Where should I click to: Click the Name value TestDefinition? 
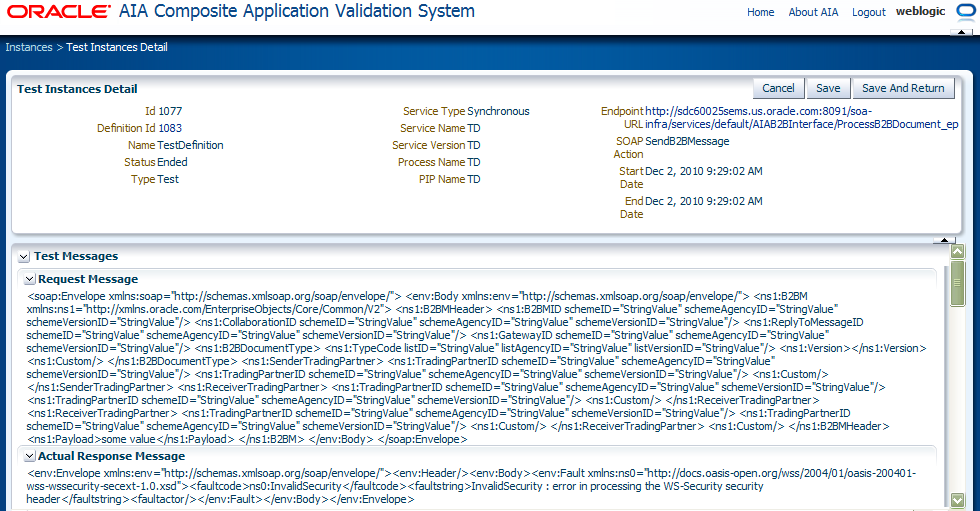[x=190, y=145]
